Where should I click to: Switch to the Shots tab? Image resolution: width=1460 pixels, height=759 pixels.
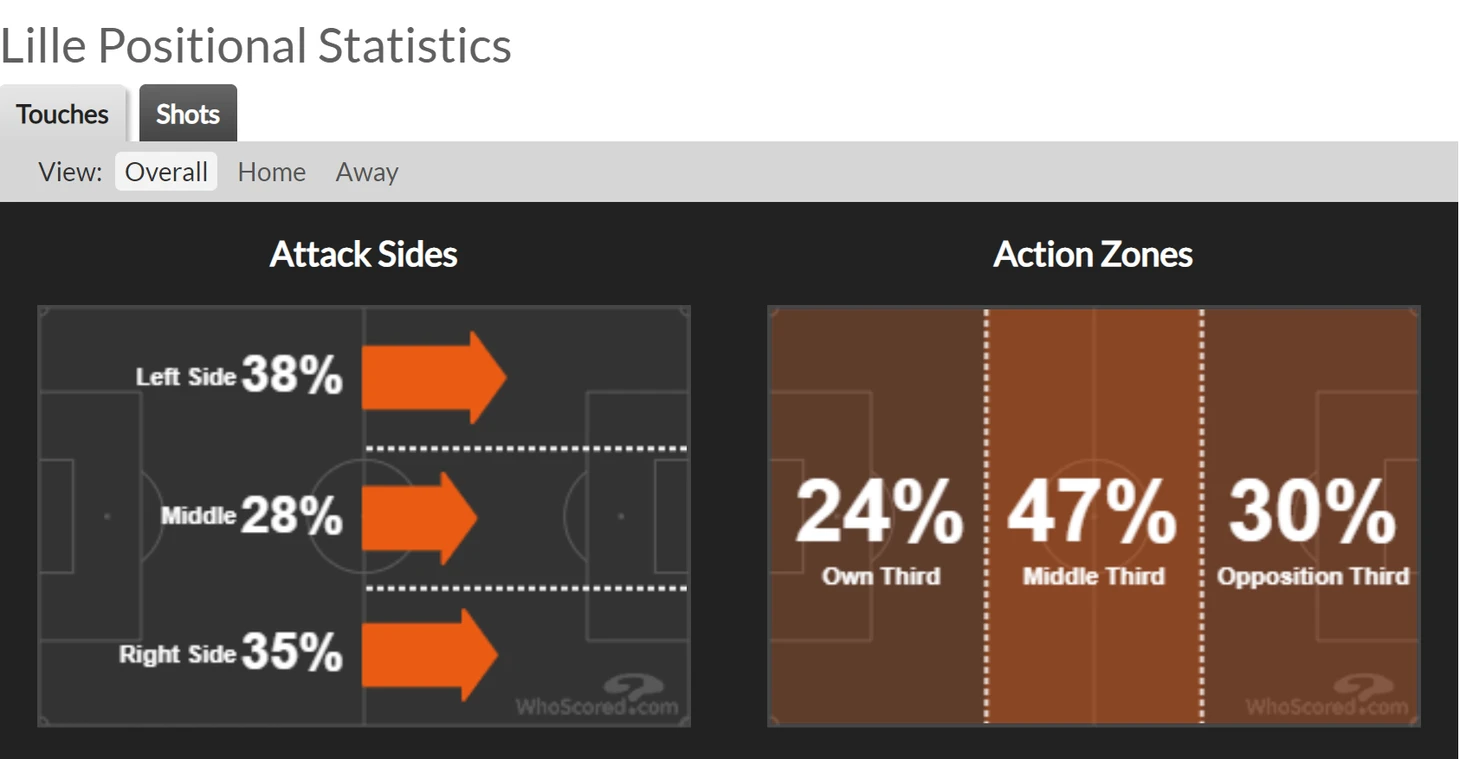pos(188,114)
